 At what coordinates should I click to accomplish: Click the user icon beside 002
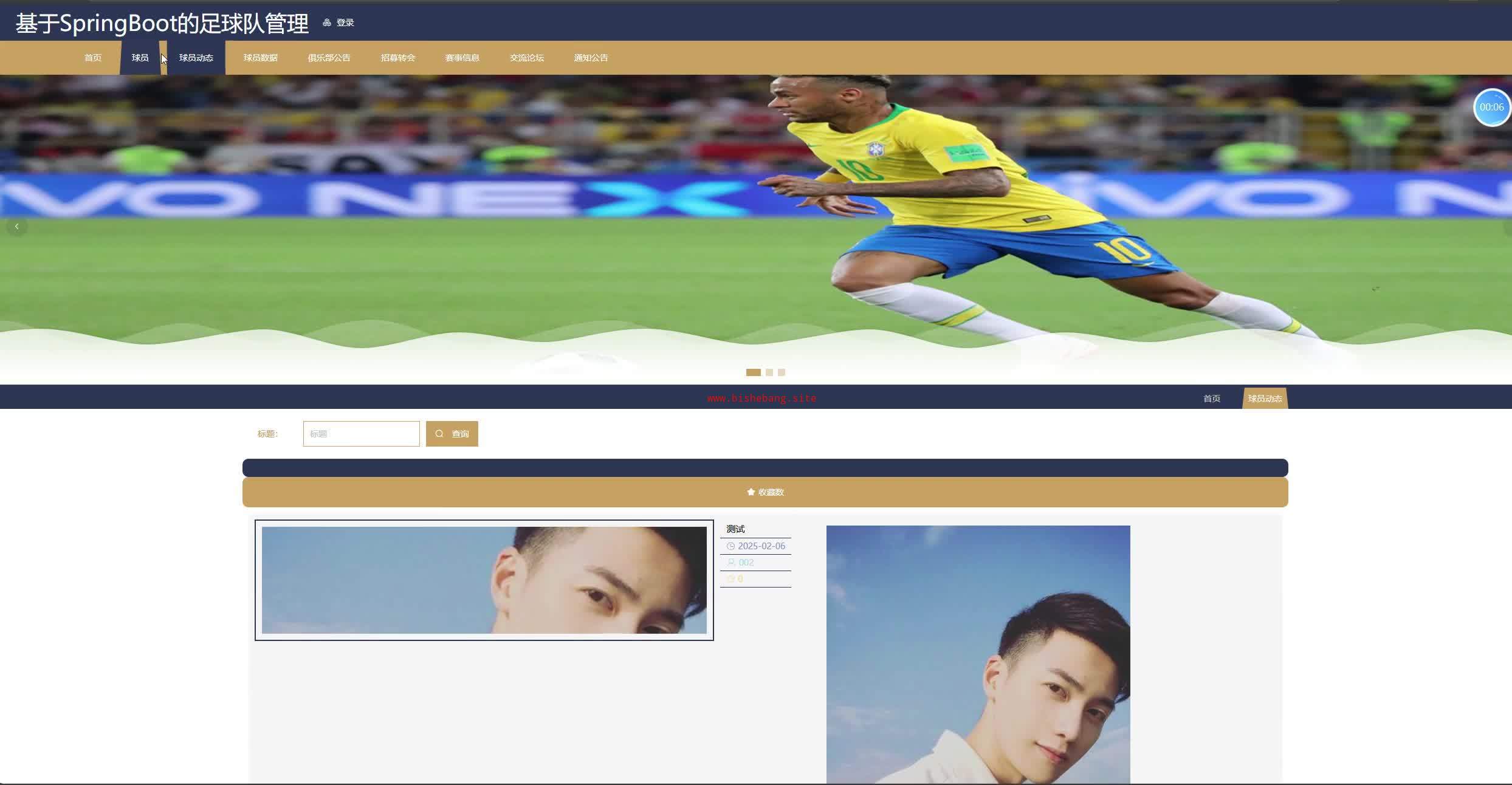[x=731, y=563]
